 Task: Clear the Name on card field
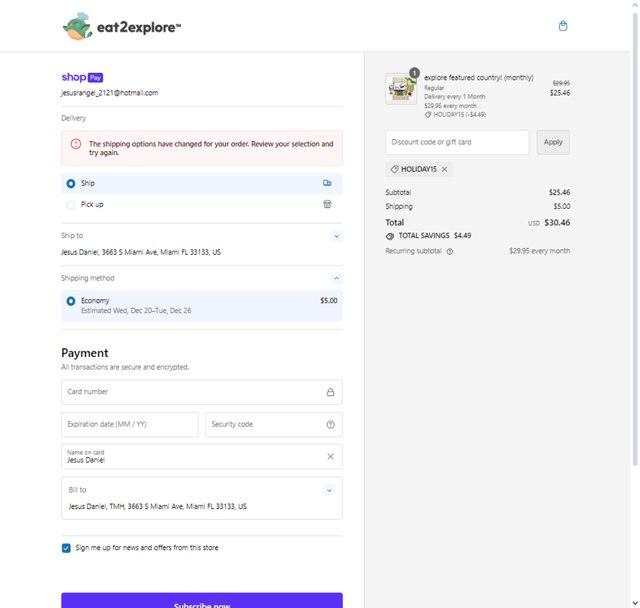click(x=331, y=457)
